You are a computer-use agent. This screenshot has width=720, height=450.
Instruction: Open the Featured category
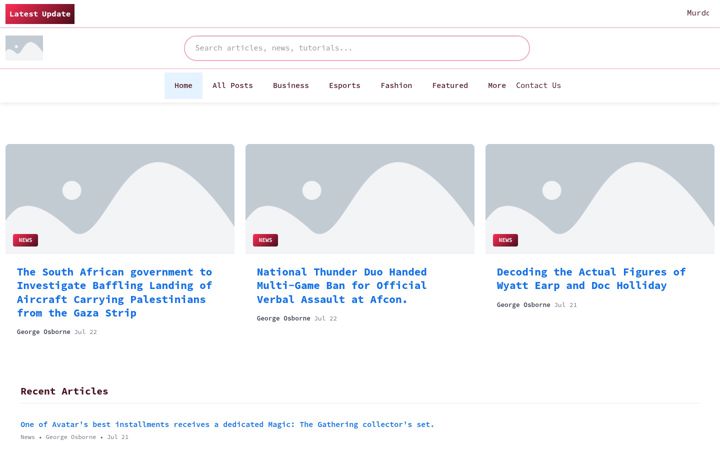pos(450,85)
